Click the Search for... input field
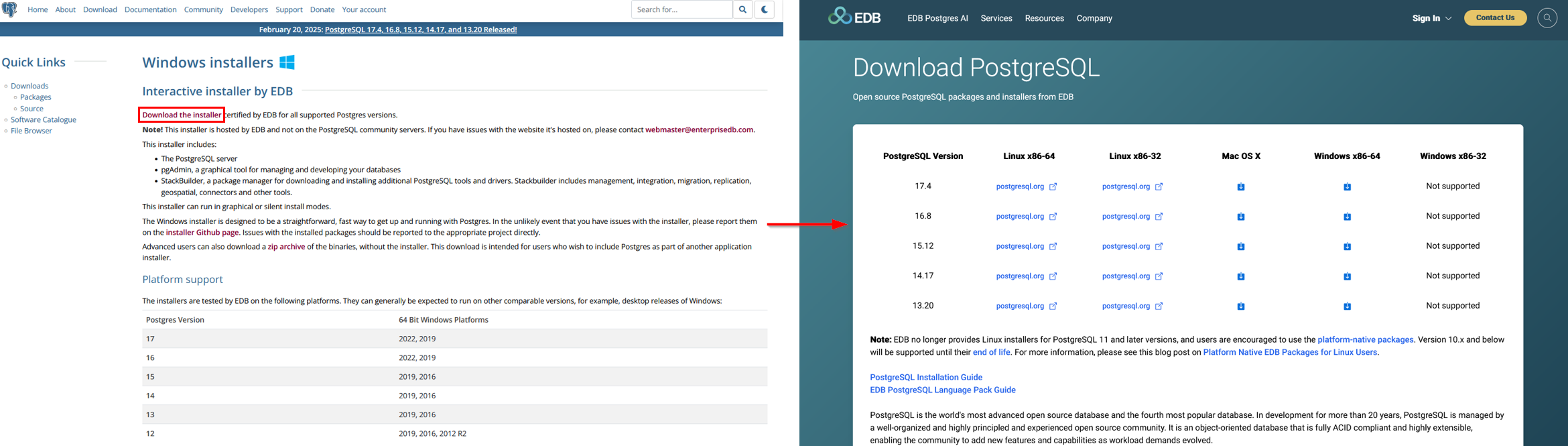The image size is (1568, 446). coord(681,9)
